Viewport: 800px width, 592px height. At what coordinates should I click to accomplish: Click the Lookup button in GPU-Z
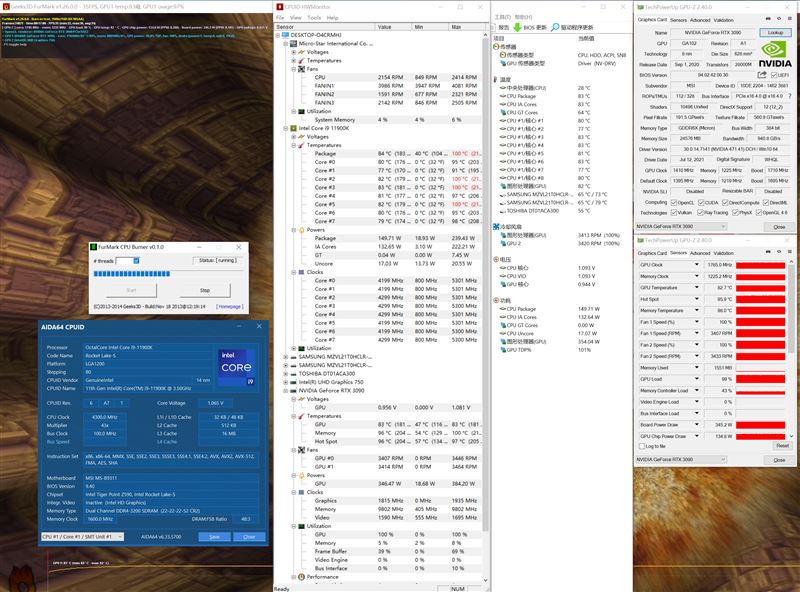tap(775, 32)
